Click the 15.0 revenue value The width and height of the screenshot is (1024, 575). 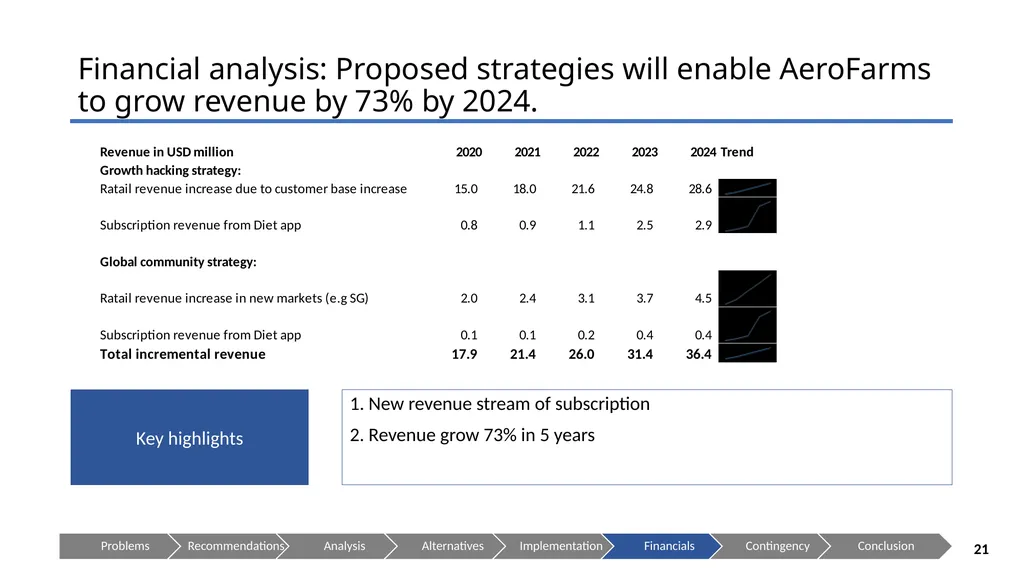tap(466, 189)
